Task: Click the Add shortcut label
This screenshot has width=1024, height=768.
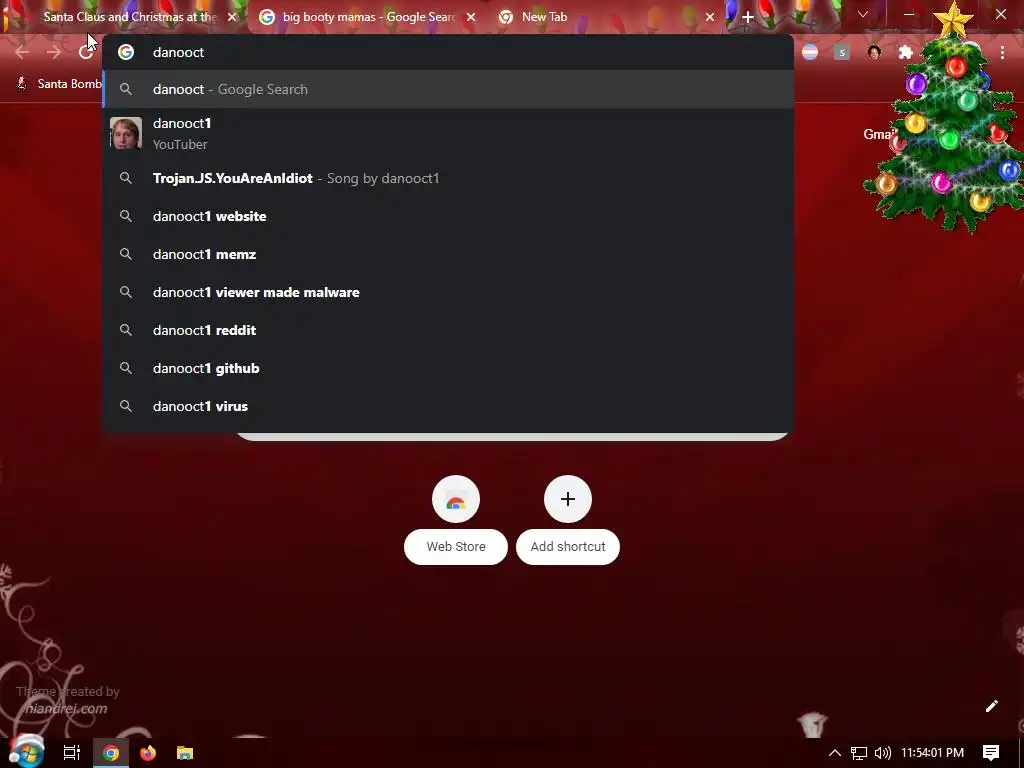Action: tap(568, 547)
